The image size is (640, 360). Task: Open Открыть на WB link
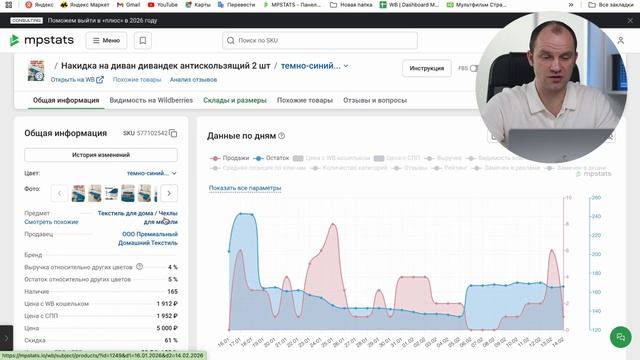click(x=77, y=80)
